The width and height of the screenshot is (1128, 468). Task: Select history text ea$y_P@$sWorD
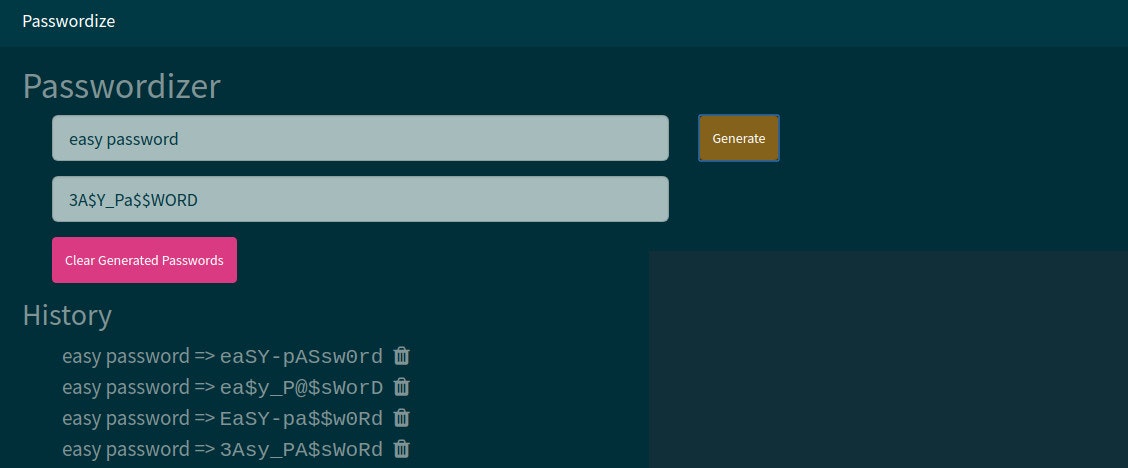tap(301, 387)
